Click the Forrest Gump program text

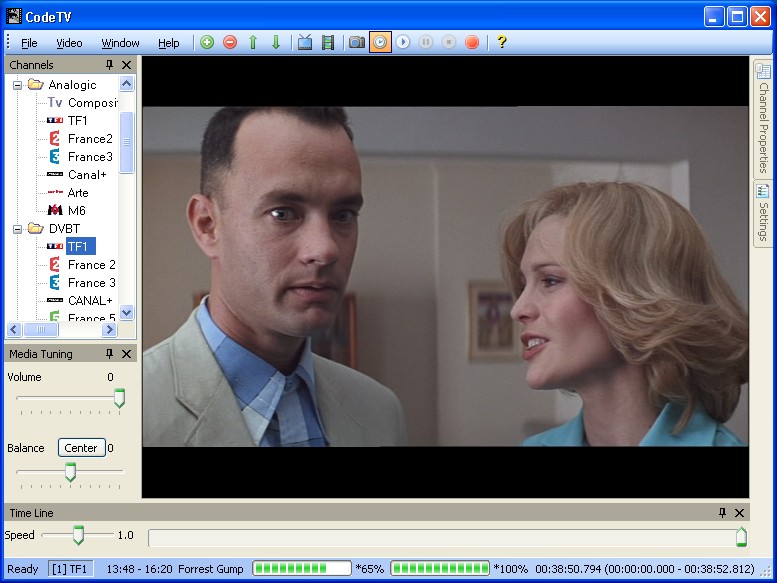[211, 569]
